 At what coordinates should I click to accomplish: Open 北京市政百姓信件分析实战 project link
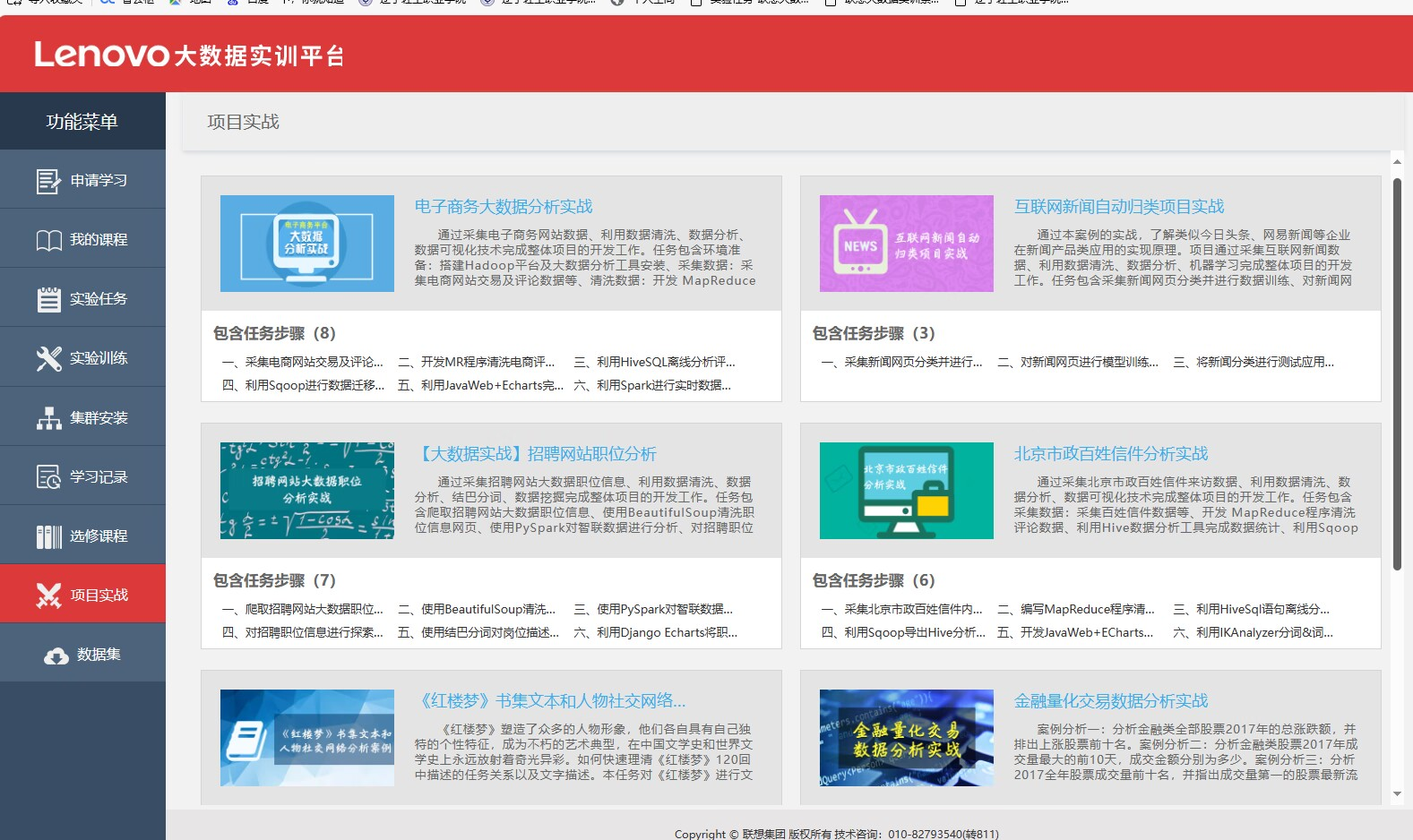tap(1110, 454)
